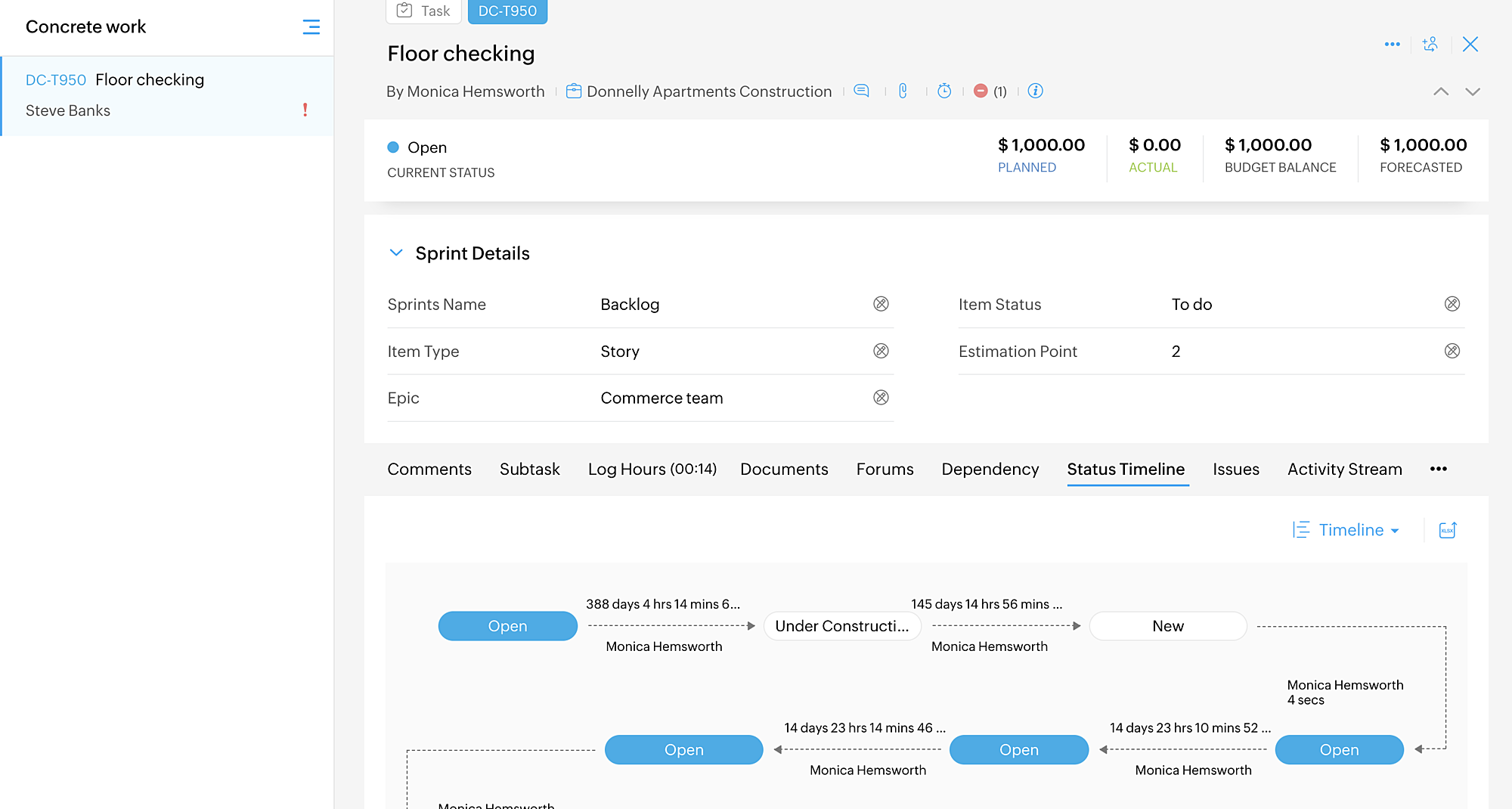Toggle the Concrete work list menu icon
1512x809 pixels.
click(311, 27)
